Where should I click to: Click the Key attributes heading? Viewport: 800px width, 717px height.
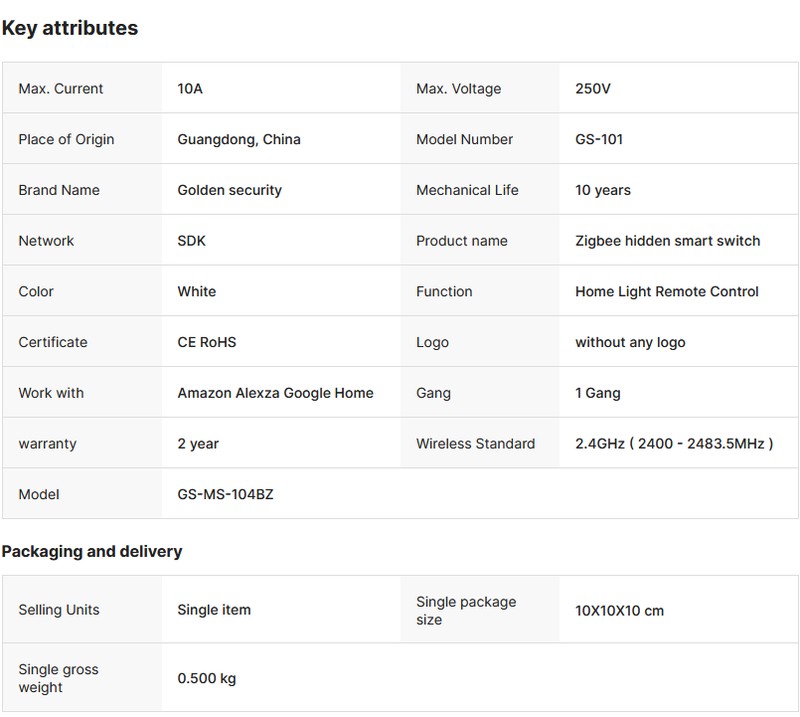point(69,28)
